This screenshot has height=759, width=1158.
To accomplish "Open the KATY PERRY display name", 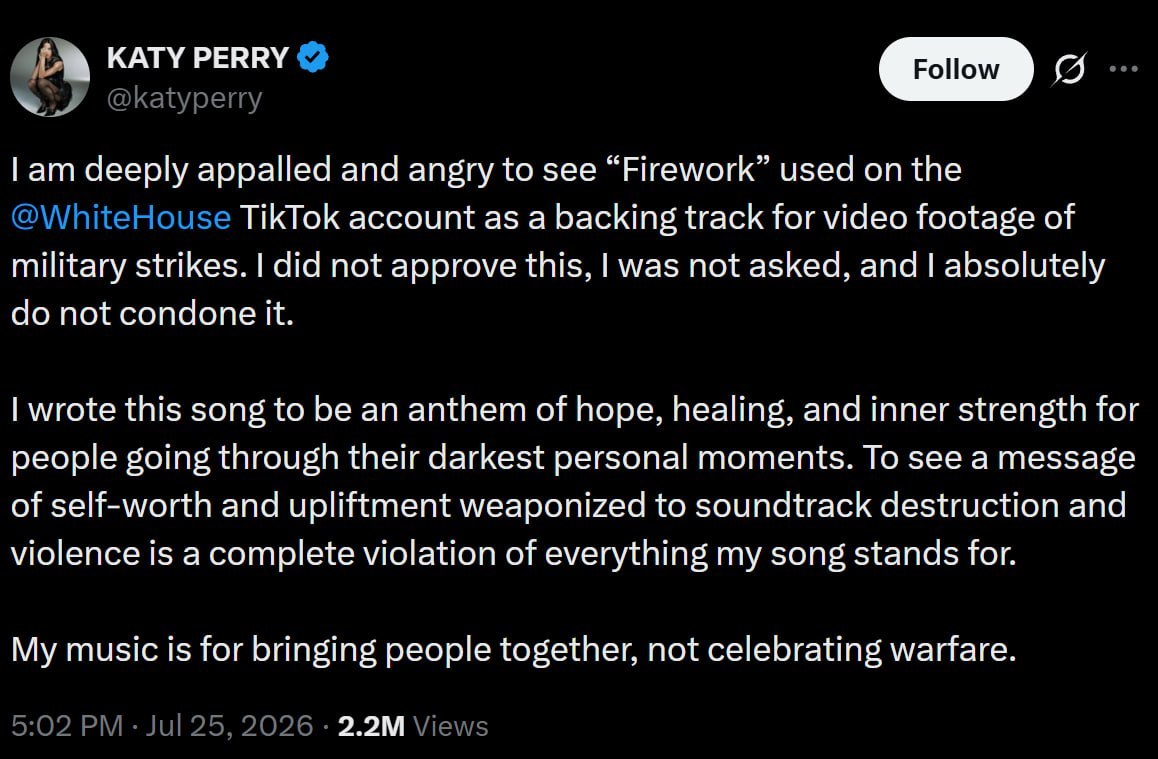I will (198, 58).
